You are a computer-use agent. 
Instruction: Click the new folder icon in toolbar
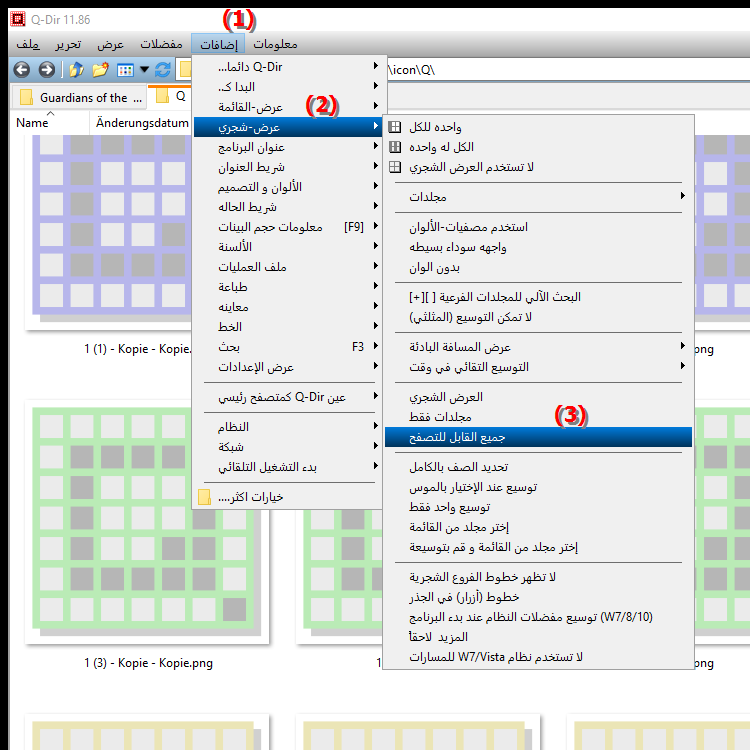tap(100, 70)
